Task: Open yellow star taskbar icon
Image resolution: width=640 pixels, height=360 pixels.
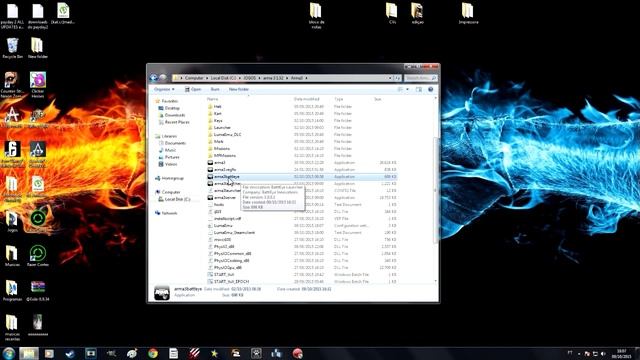Action: 215,353
